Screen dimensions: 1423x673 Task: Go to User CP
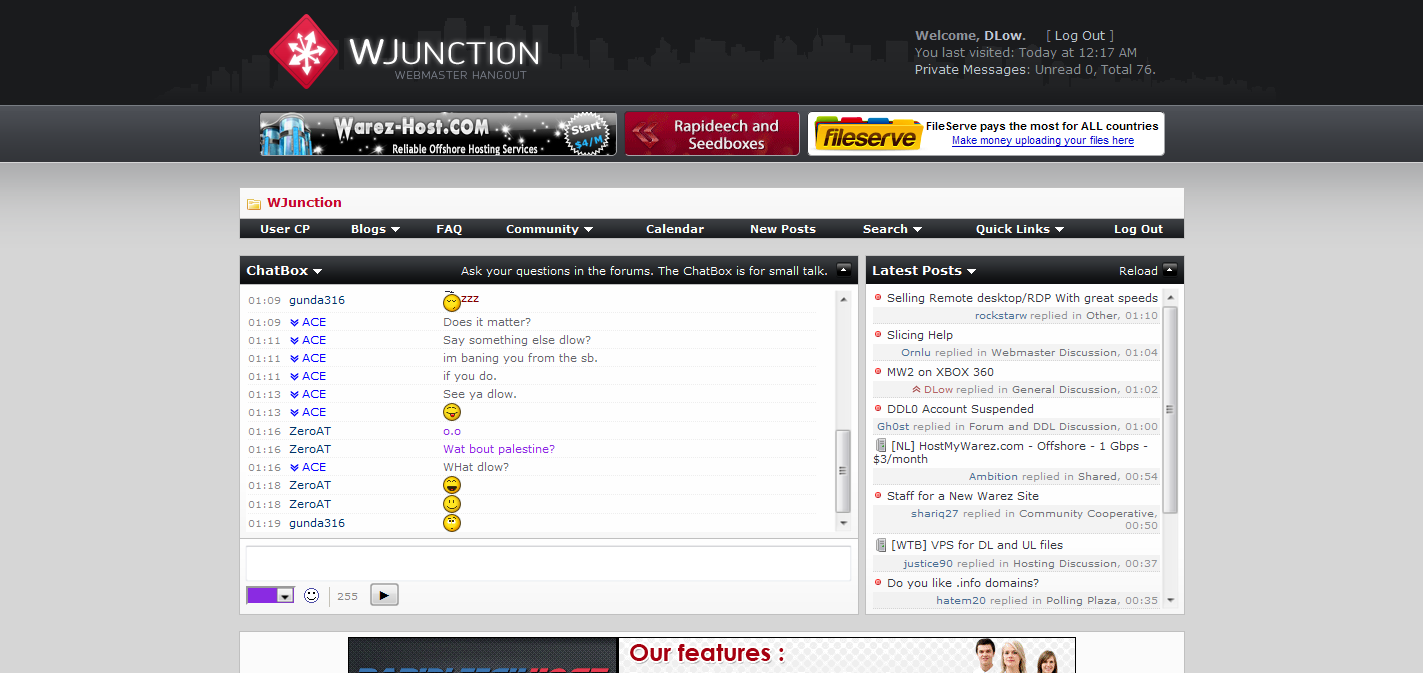[x=285, y=229]
